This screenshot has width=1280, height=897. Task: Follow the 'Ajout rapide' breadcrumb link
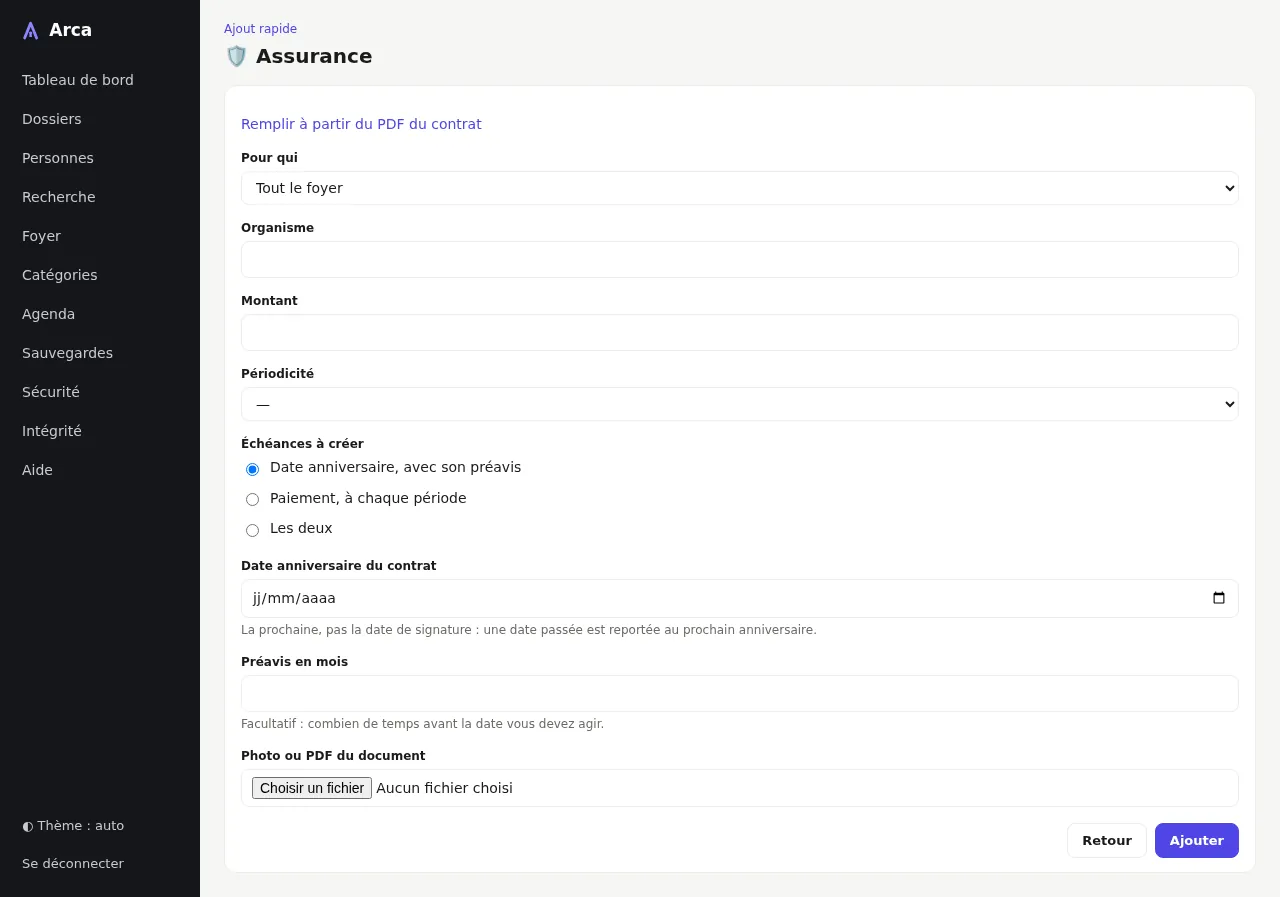point(260,29)
